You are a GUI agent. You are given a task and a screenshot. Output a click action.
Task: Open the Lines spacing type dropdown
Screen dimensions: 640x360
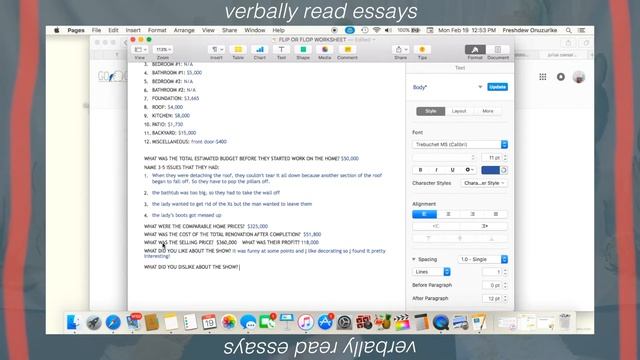click(x=431, y=272)
